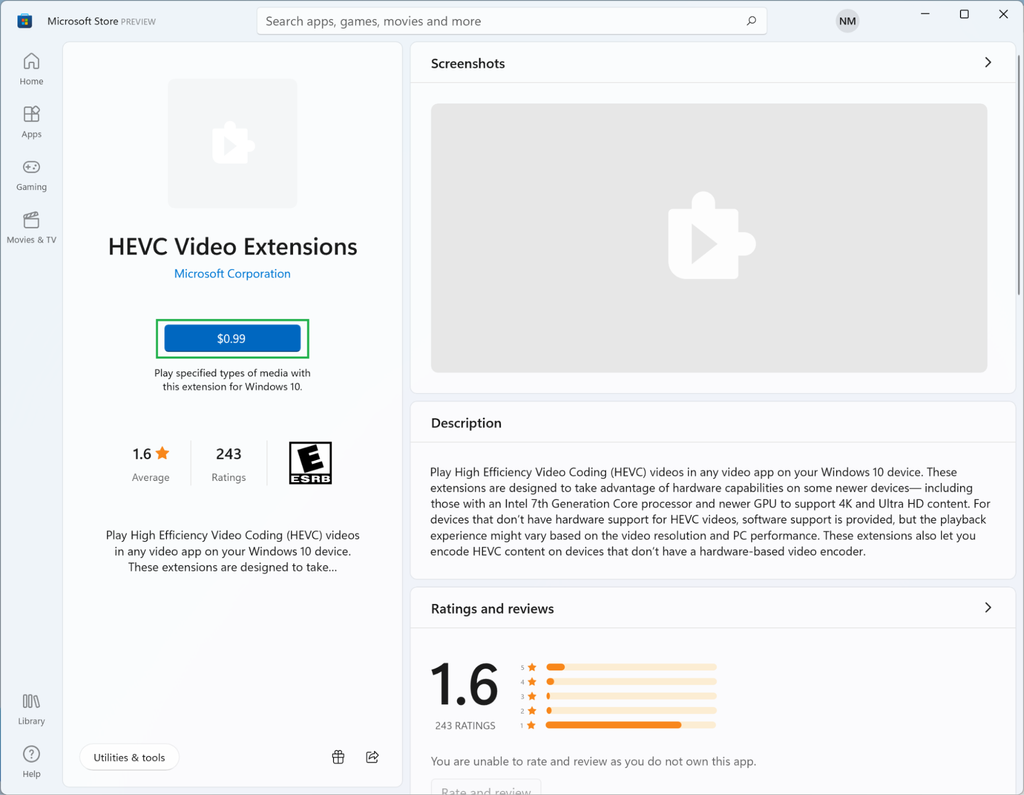This screenshot has width=1024, height=795.
Task: Expand the Ratings and reviews section
Action: (x=987, y=607)
